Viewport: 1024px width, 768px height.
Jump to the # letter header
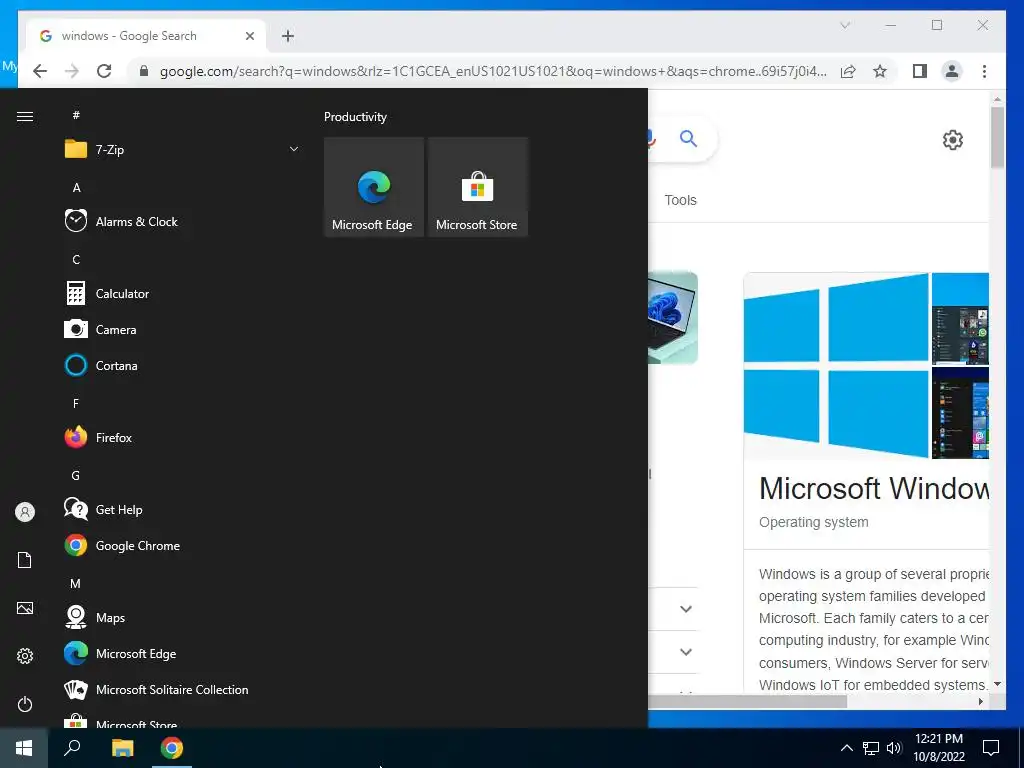[76, 115]
